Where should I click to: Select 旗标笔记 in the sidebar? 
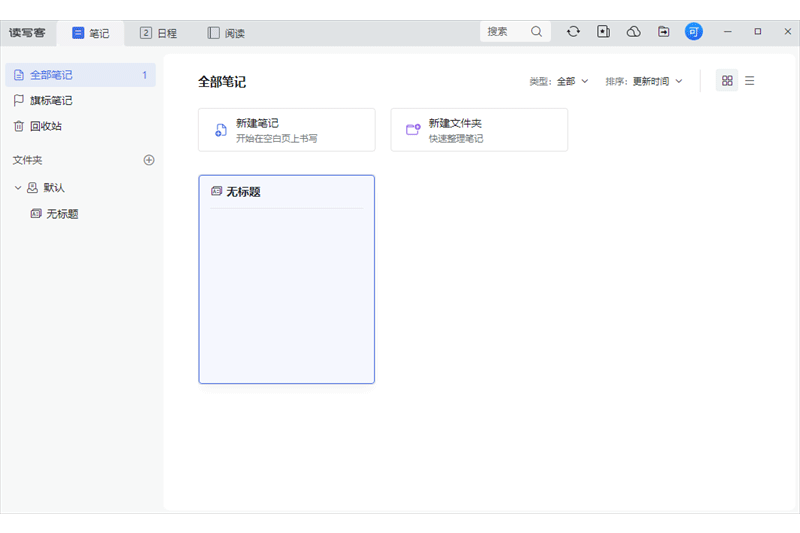(x=50, y=100)
